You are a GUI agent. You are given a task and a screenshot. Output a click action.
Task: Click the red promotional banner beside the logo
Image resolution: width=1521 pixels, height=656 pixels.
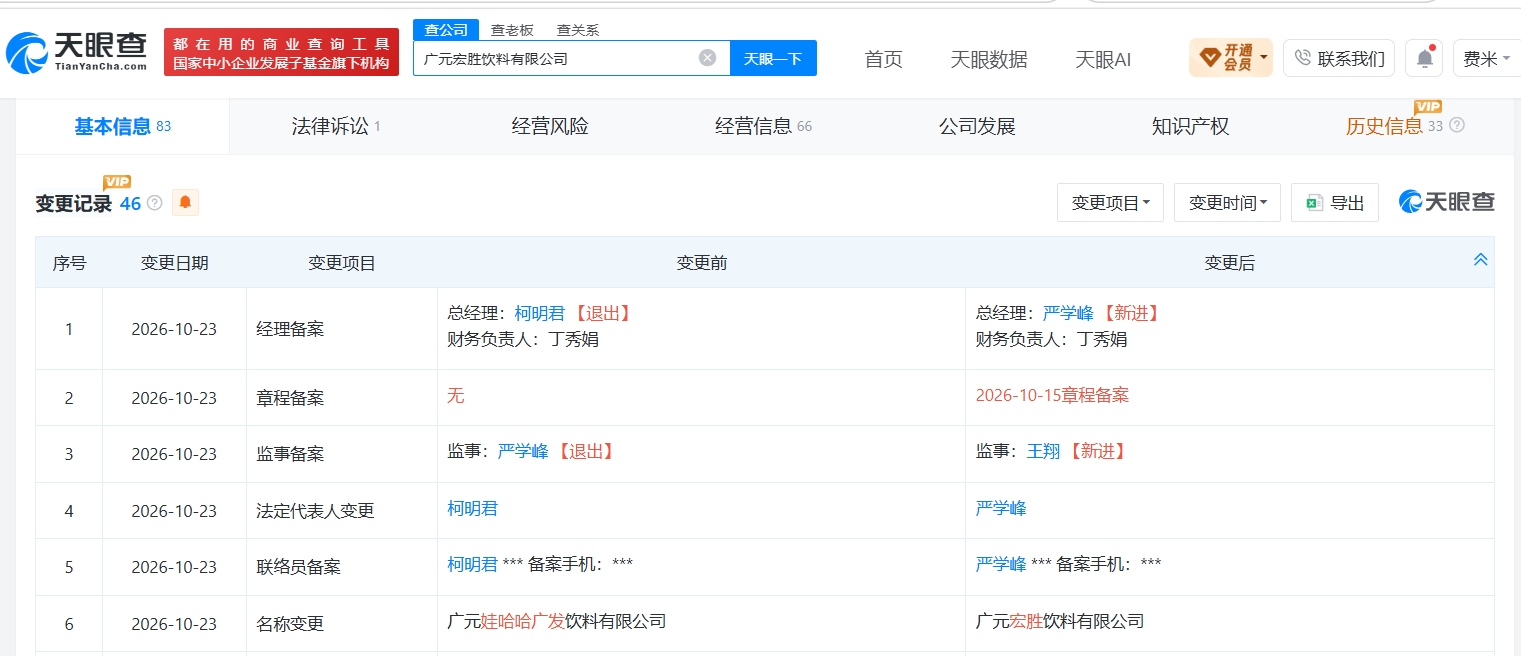tap(281, 52)
